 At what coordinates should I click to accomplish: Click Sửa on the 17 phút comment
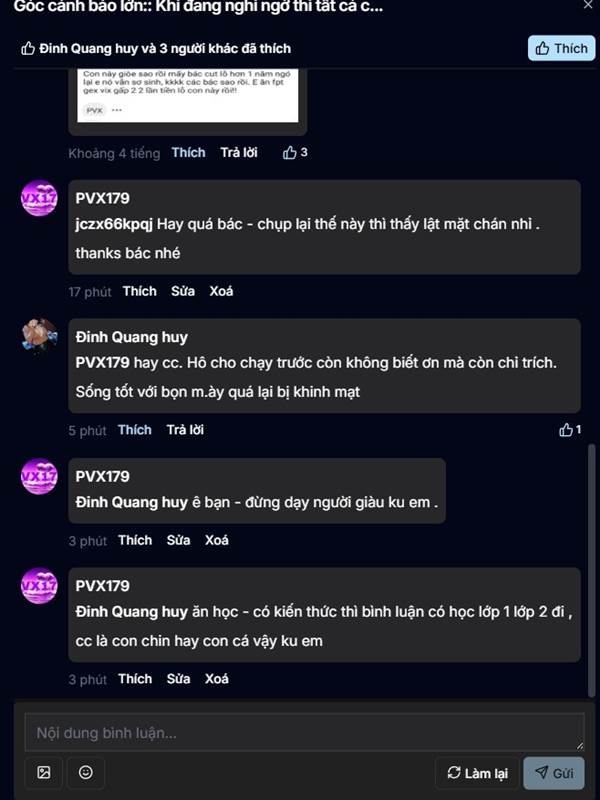(182, 291)
